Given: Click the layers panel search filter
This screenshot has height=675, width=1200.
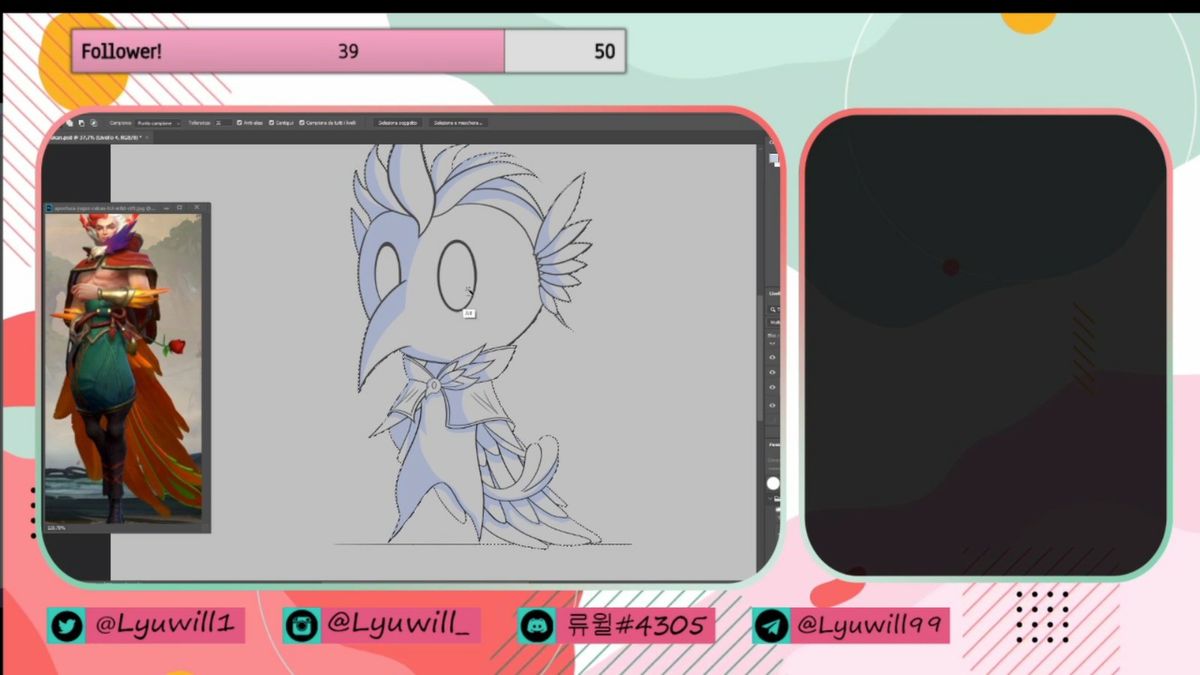Looking at the screenshot, I should coord(774,309).
